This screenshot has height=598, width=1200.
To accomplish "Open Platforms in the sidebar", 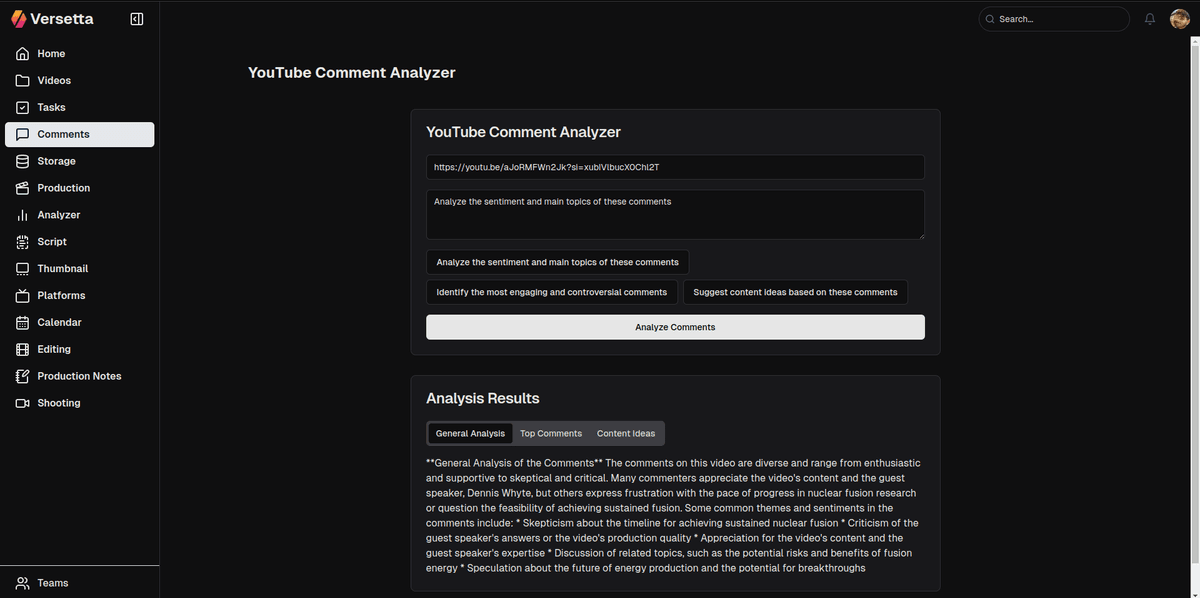I will tap(79, 296).
